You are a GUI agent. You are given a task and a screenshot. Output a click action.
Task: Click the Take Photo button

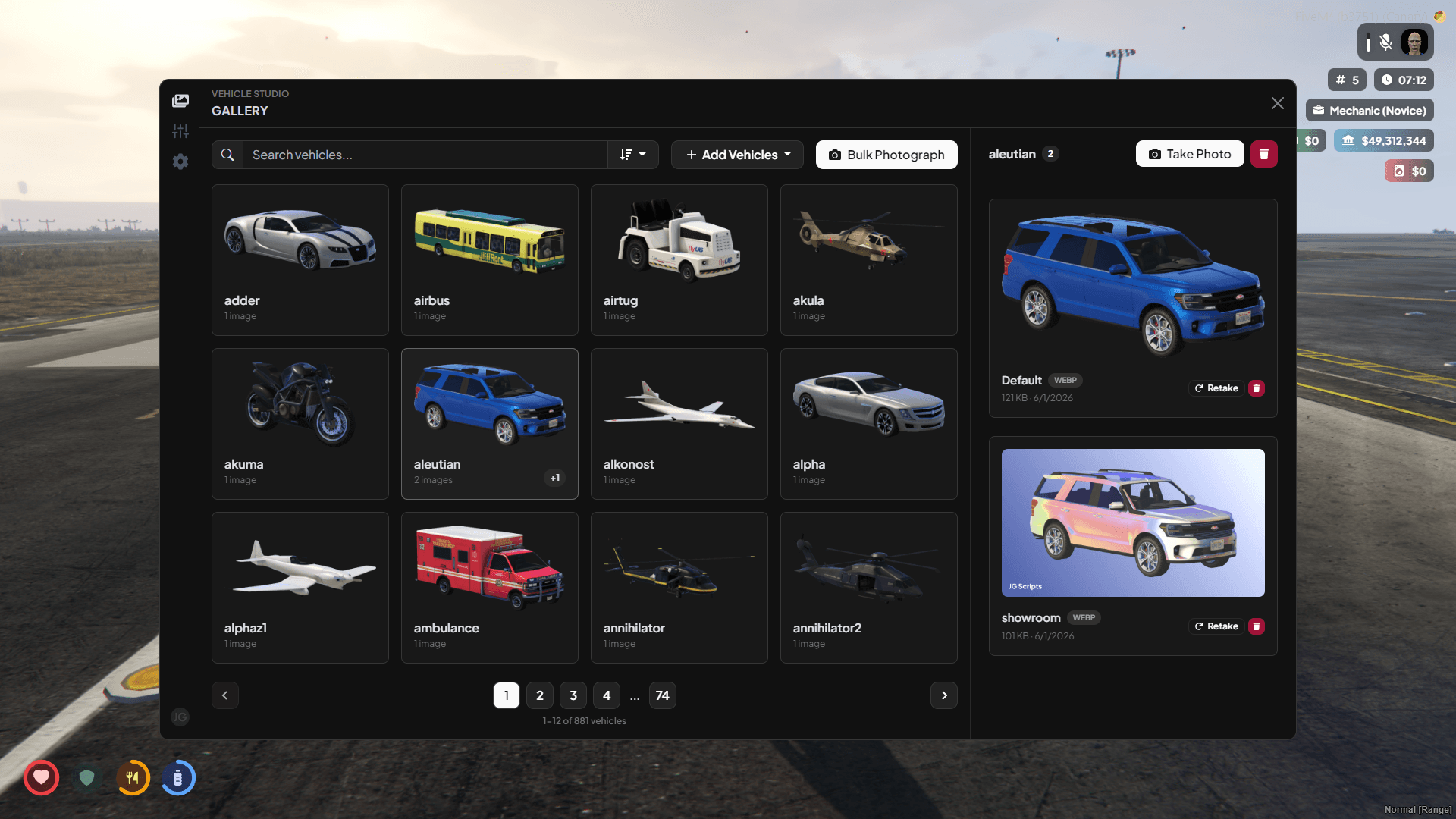pyautogui.click(x=1190, y=154)
